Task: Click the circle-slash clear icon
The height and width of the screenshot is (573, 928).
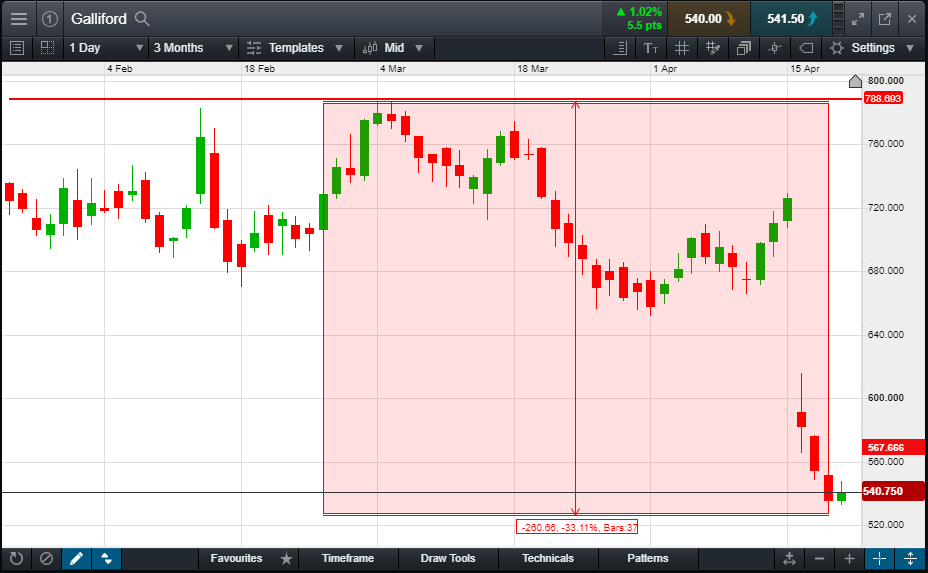Action: (46, 558)
